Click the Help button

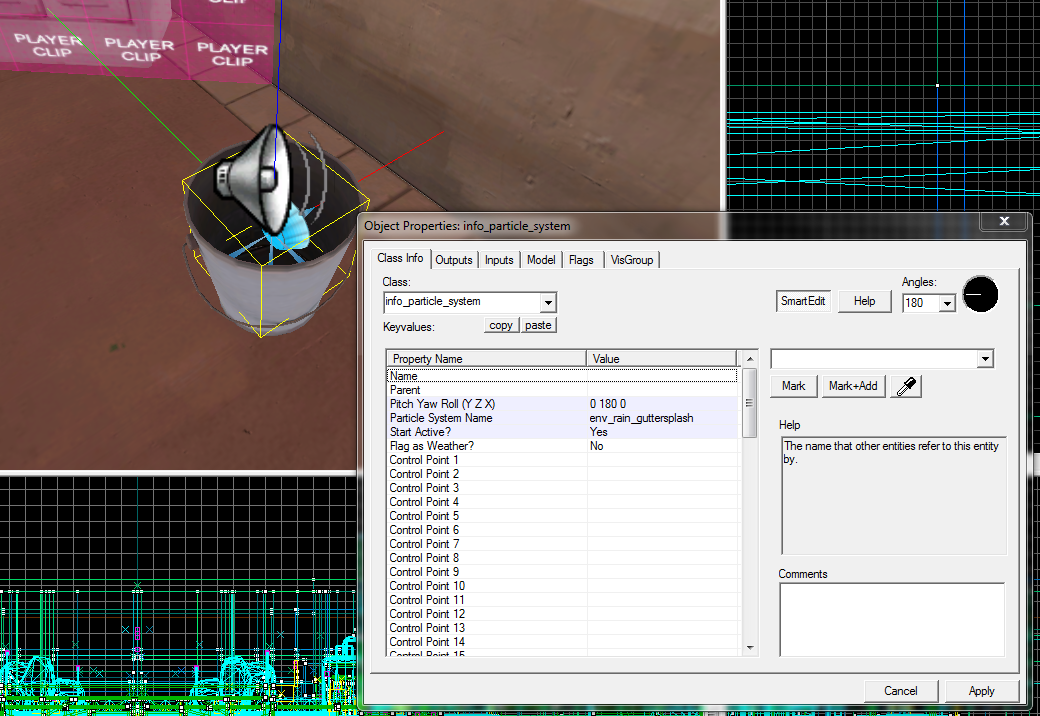(x=864, y=301)
